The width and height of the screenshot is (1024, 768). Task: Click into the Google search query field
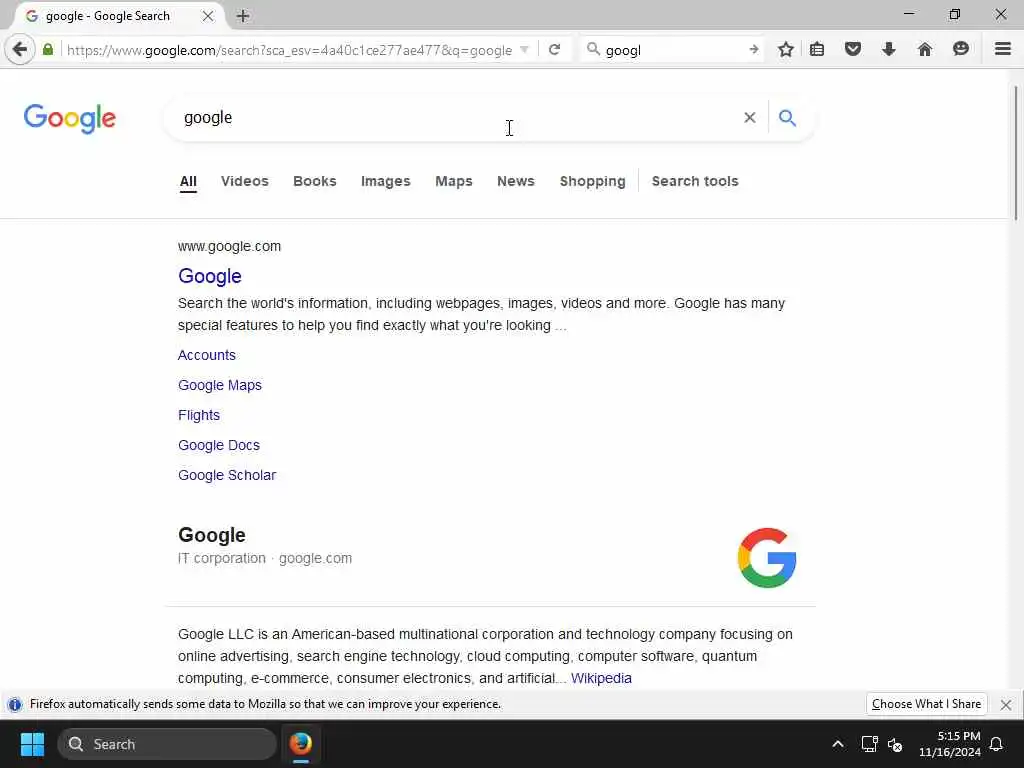coord(457,118)
